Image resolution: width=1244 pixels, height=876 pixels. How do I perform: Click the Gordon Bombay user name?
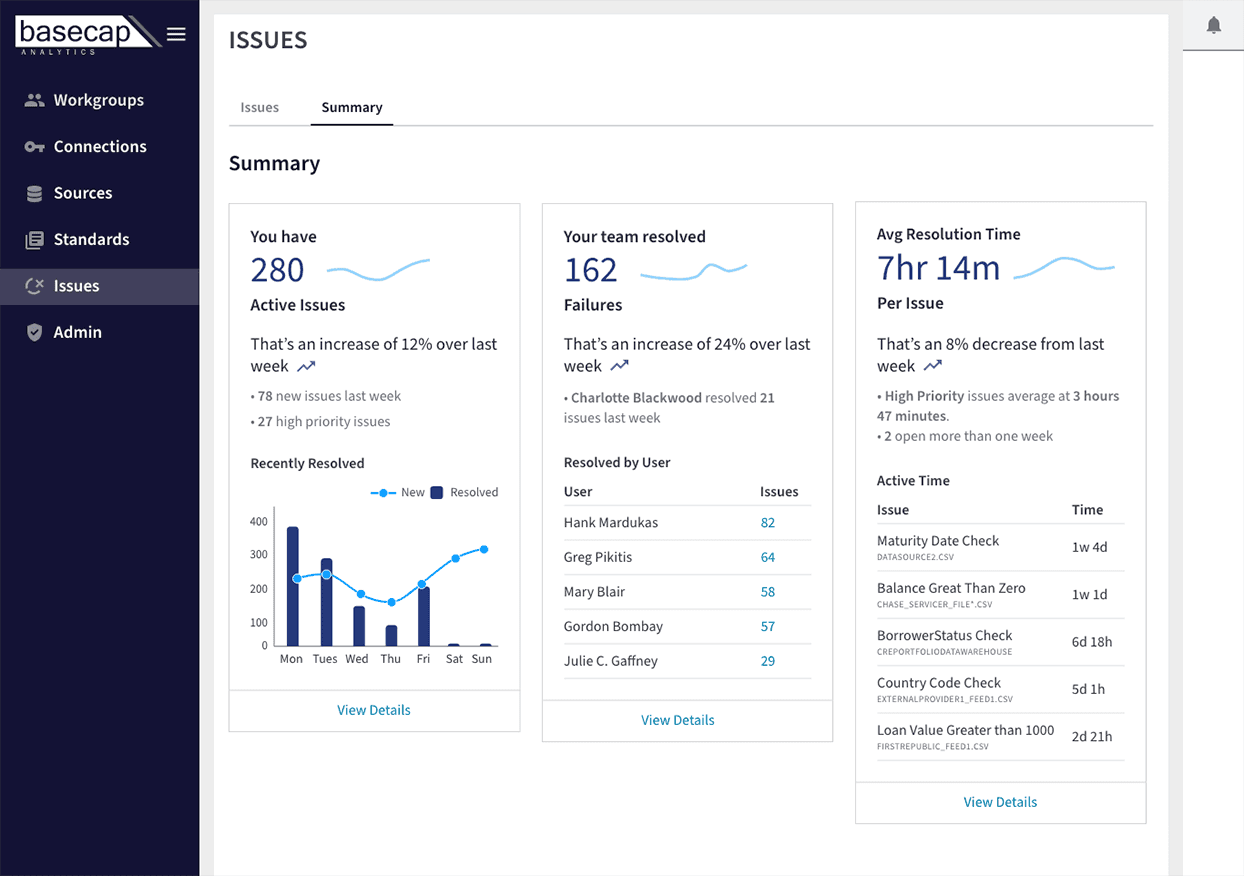click(x=613, y=627)
